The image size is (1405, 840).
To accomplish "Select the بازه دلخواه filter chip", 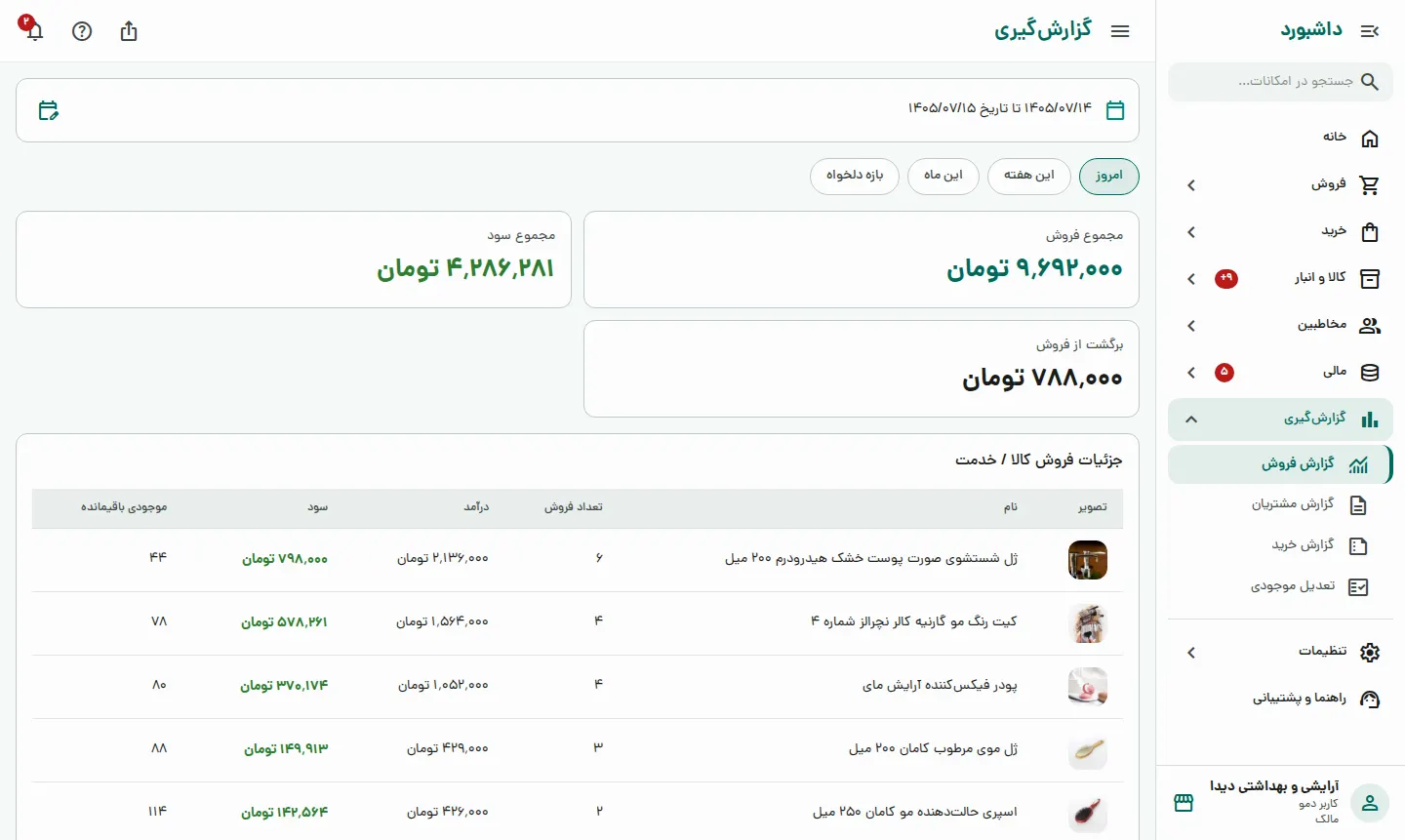I will [x=855, y=177].
